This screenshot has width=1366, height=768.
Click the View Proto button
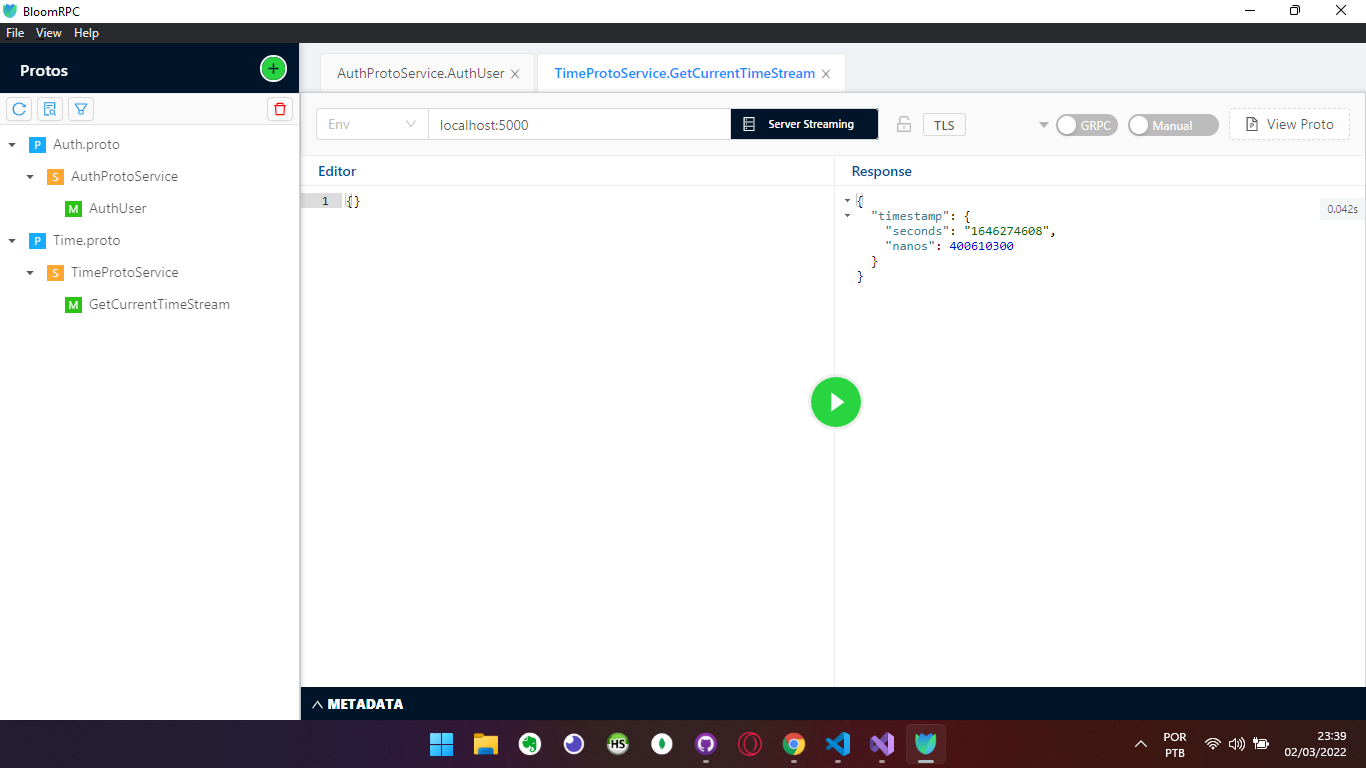click(1289, 125)
